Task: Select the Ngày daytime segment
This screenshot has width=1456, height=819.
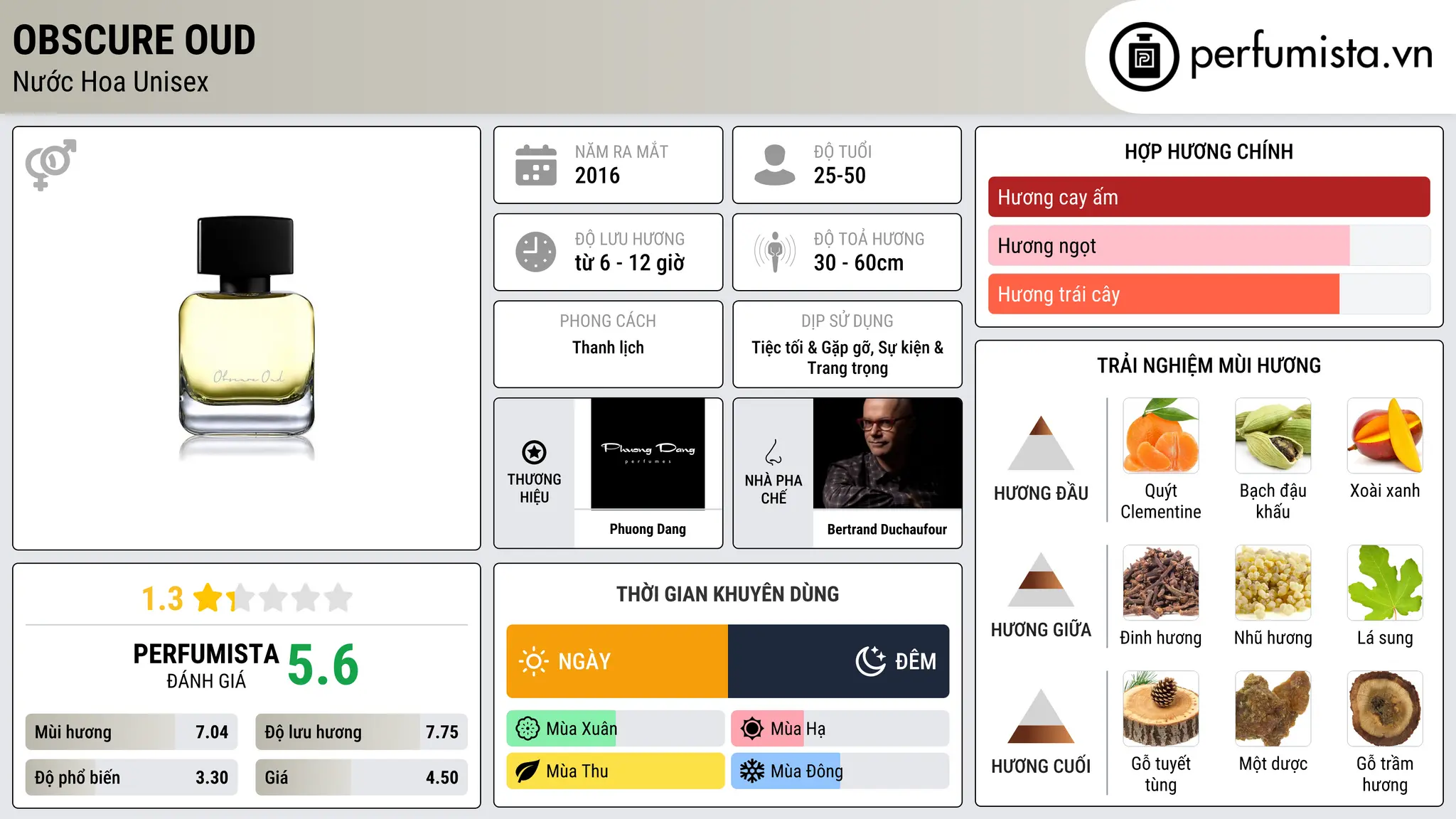Action: (617, 661)
